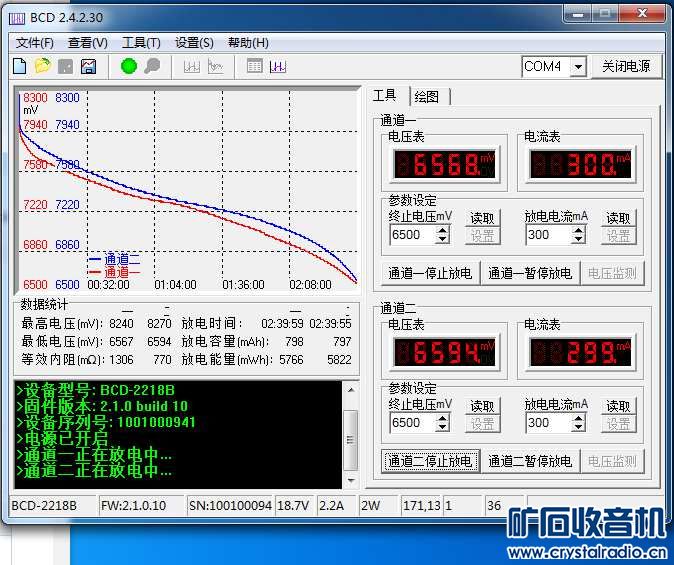Click 读取 next to Channel 1 放电电流
Image resolution: width=674 pixels, height=565 pixels.
pos(618,218)
